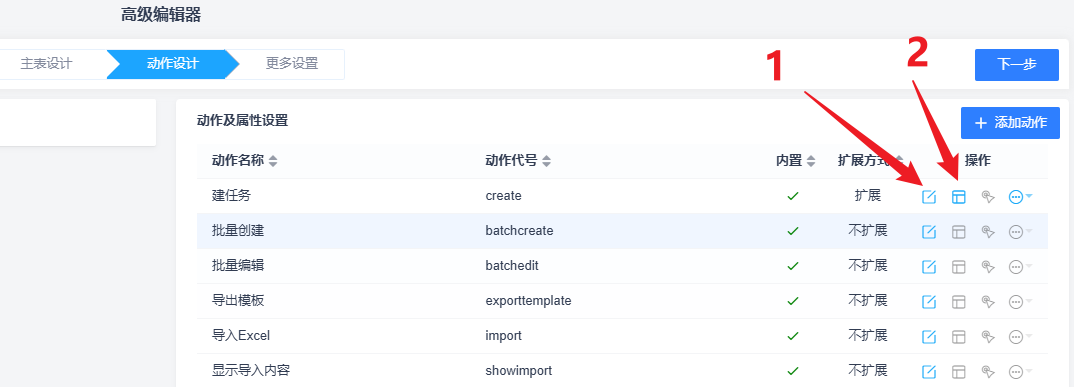1074x387 pixels.
Task: Click the import action code cell
Action: (x=503, y=336)
